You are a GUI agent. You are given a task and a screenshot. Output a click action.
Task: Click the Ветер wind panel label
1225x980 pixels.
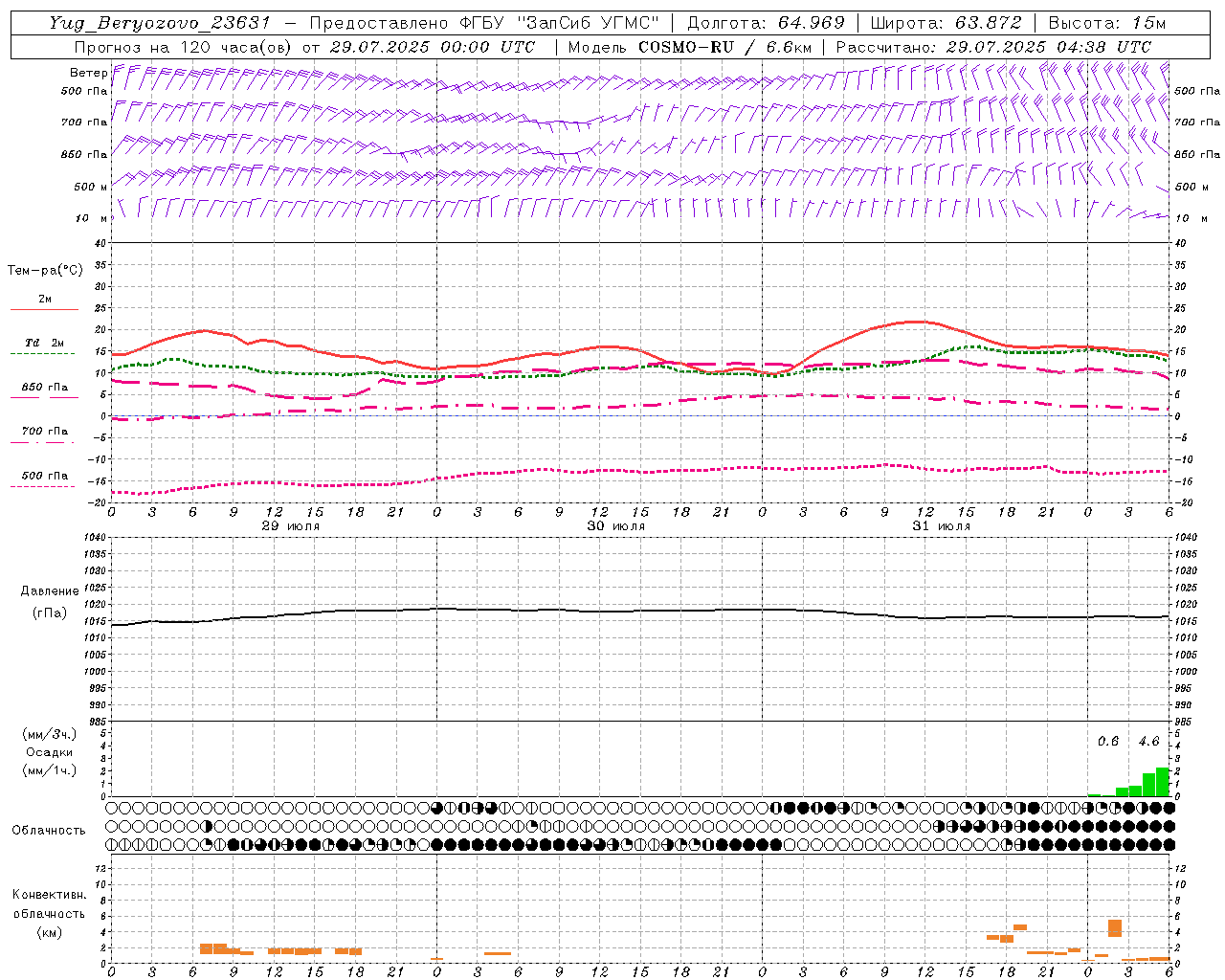88,73
